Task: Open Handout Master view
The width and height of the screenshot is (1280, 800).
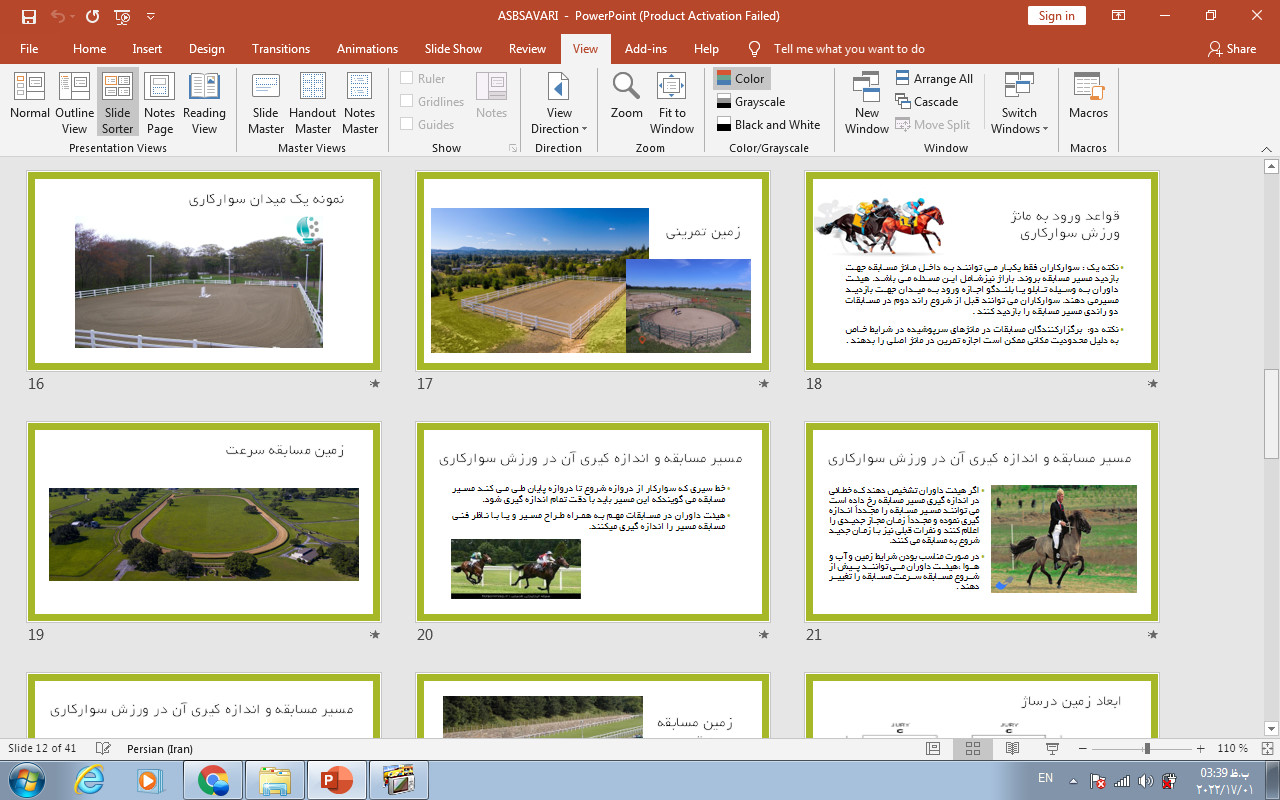Action: pyautogui.click(x=313, y=100)
